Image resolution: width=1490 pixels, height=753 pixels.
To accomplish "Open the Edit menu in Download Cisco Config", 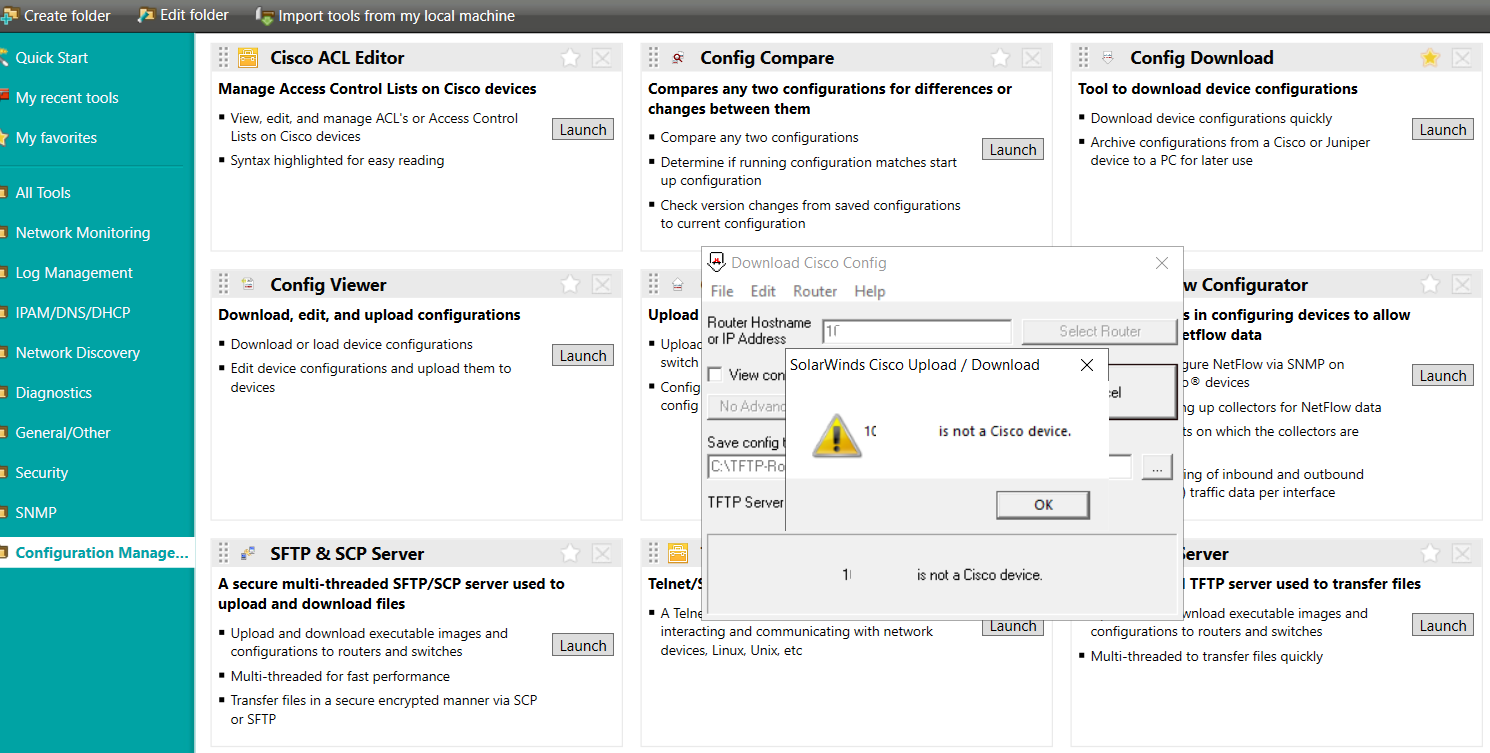I will [x=763, y=291].
